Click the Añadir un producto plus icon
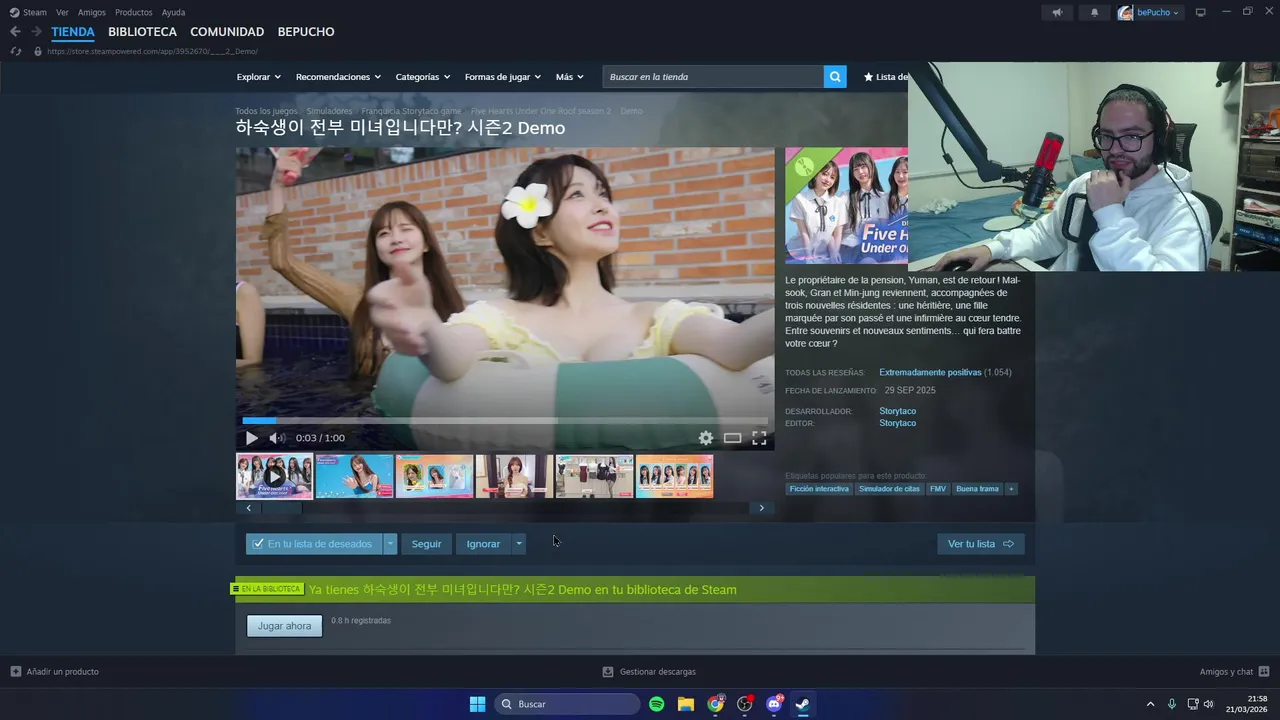Screen dimensions: 1280x720 [x=16, y=672]
